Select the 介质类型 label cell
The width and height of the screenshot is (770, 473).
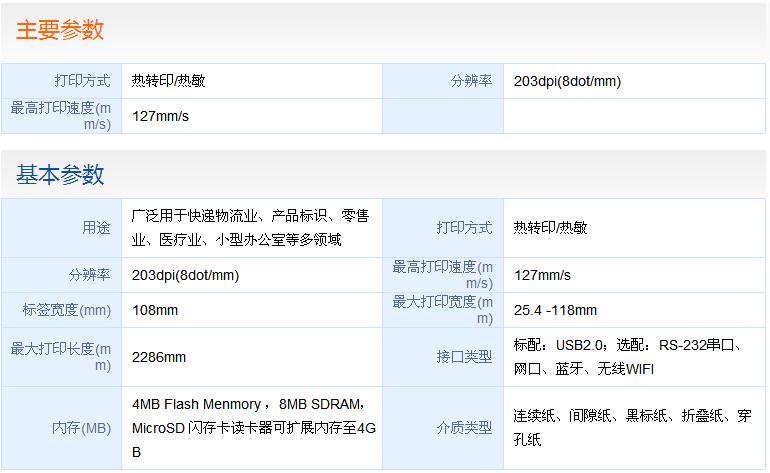pyautogui.click(x=464, y=428)
